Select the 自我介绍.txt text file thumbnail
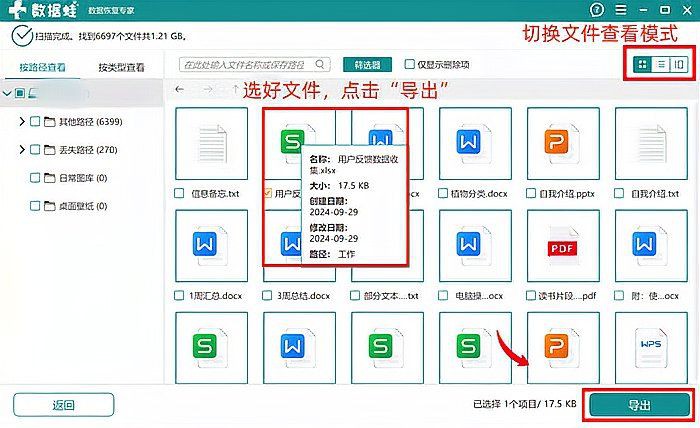Viewport: 700px width, 428px height. (651, 144)
